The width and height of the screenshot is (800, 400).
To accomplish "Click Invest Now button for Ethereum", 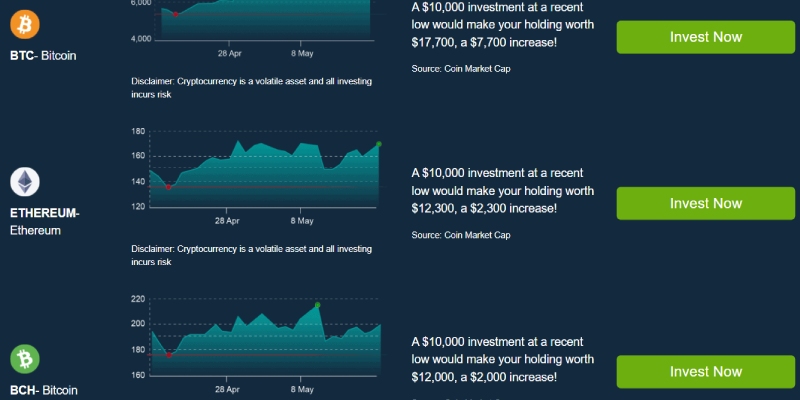I will pyautogui.click(x=706, y=204).
